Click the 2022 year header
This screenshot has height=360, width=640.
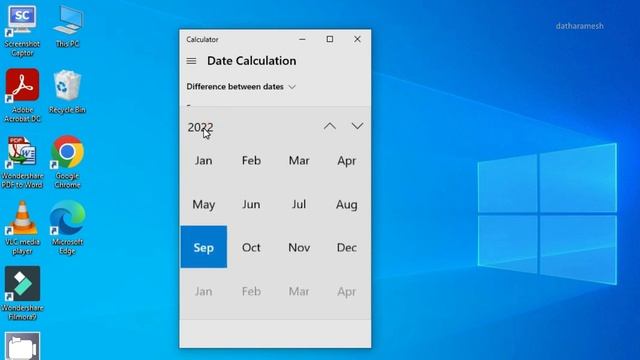pyautogui.click(x=200, y=127)
